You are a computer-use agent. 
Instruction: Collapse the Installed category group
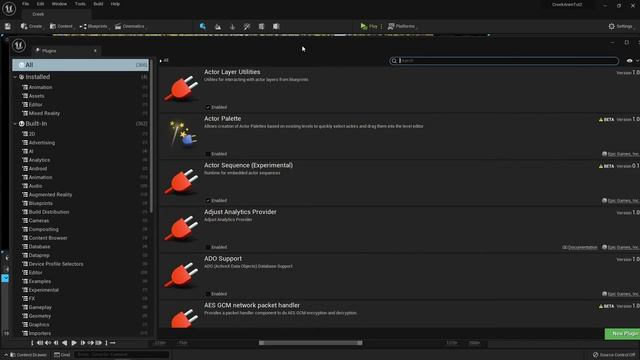15,77
